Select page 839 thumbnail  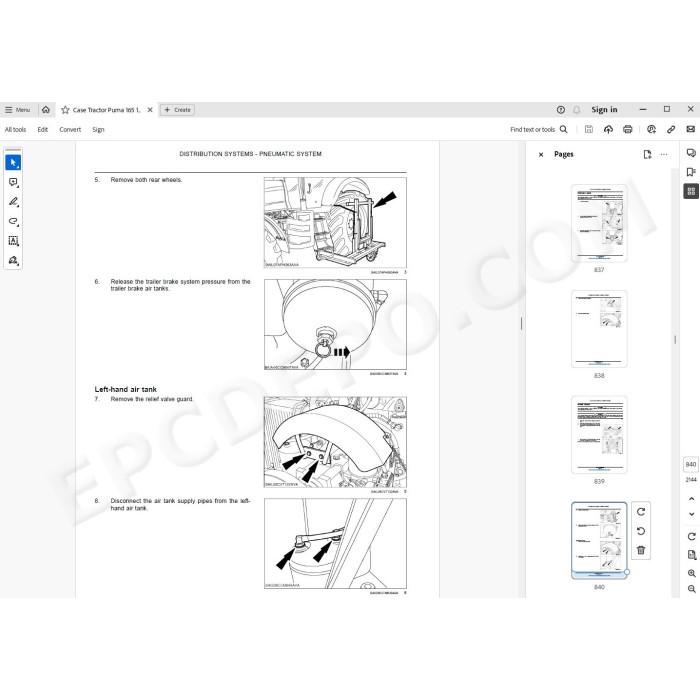click(x=599, y=435)
